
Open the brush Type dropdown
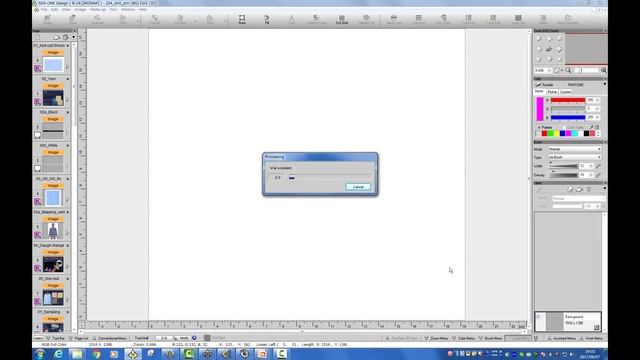click(575, 157)
